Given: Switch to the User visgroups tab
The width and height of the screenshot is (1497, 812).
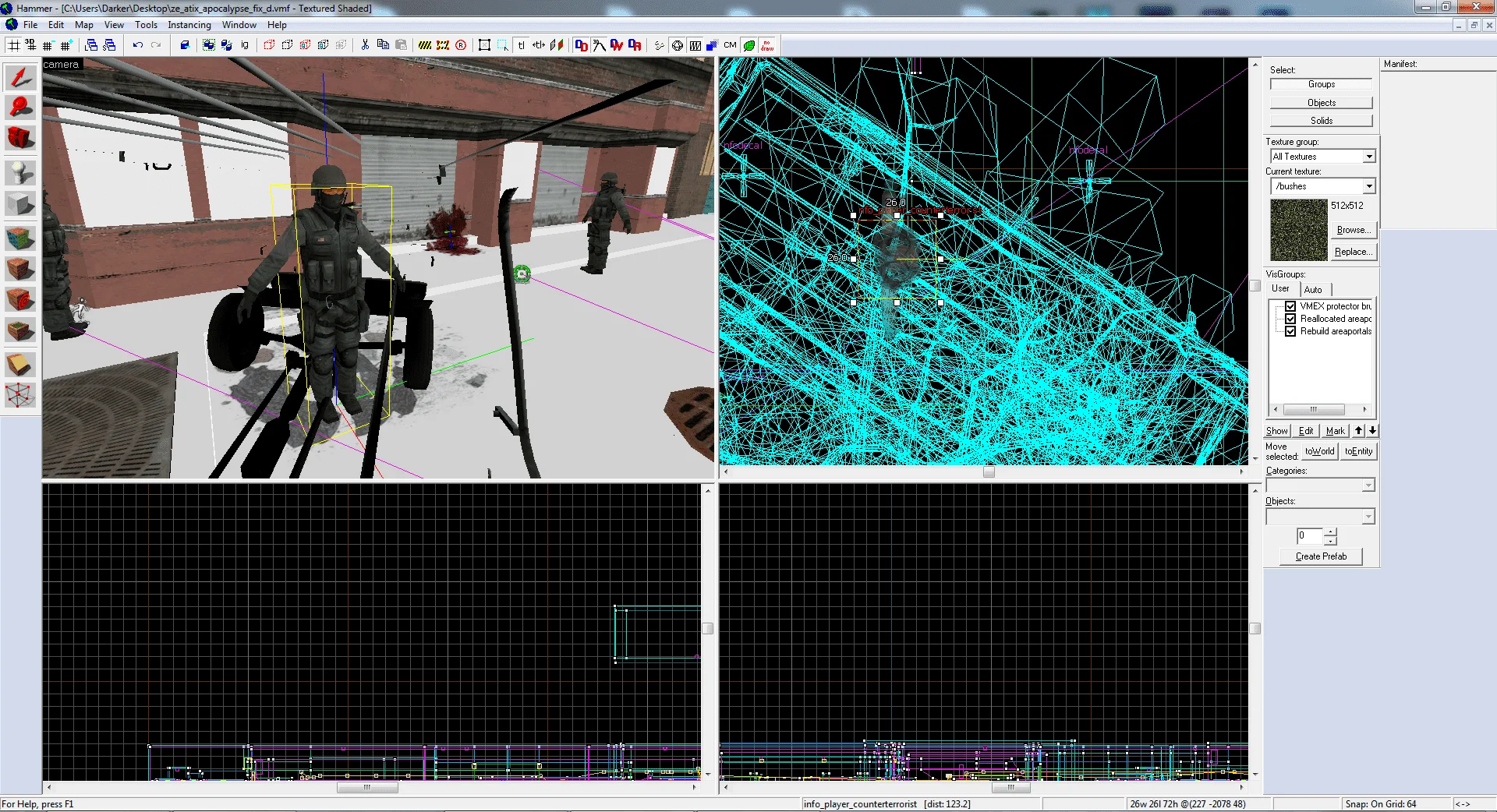Looking at the screenshot, I should 1280,288.
